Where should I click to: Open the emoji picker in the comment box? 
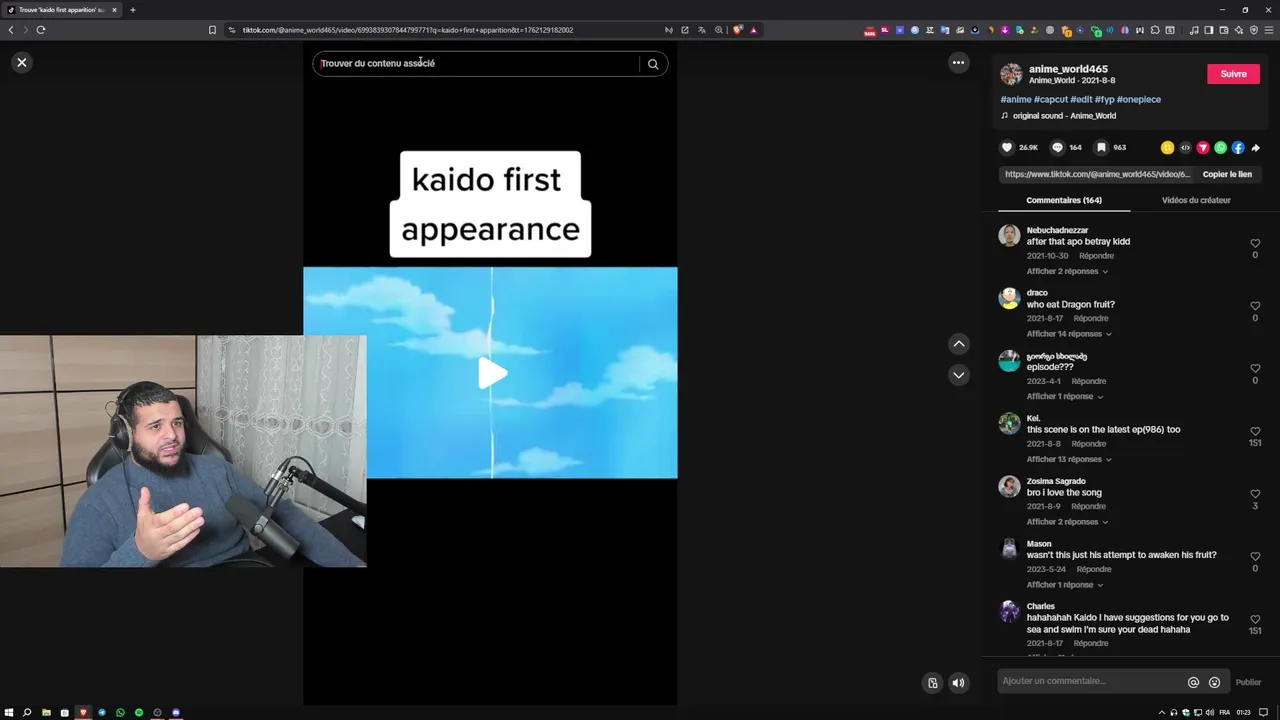tap(1214, 682)
